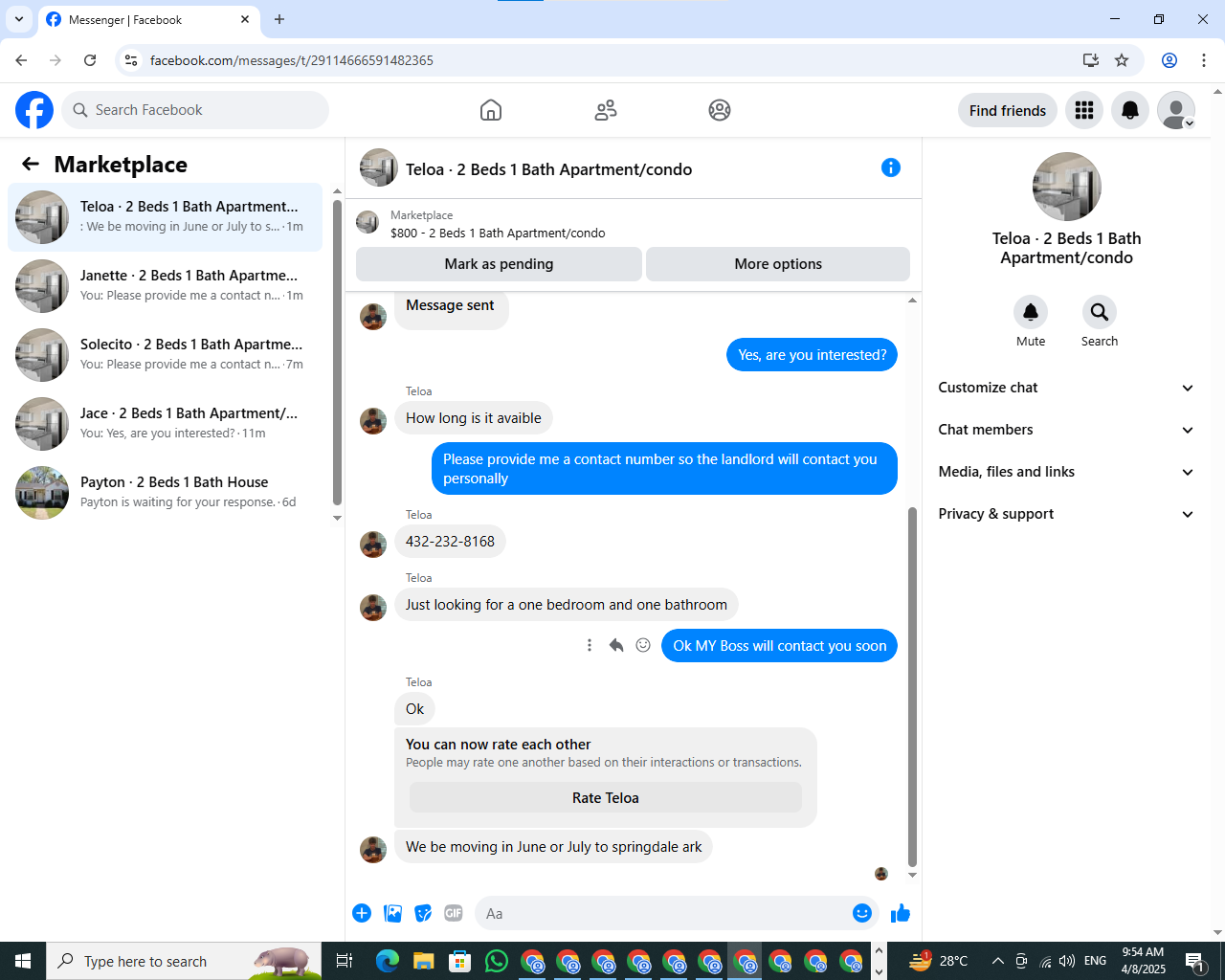Screen dimensions: 1225x980
Task: Open Chrome profile icon in toolbar
Action: click(x=1169, y=60)
